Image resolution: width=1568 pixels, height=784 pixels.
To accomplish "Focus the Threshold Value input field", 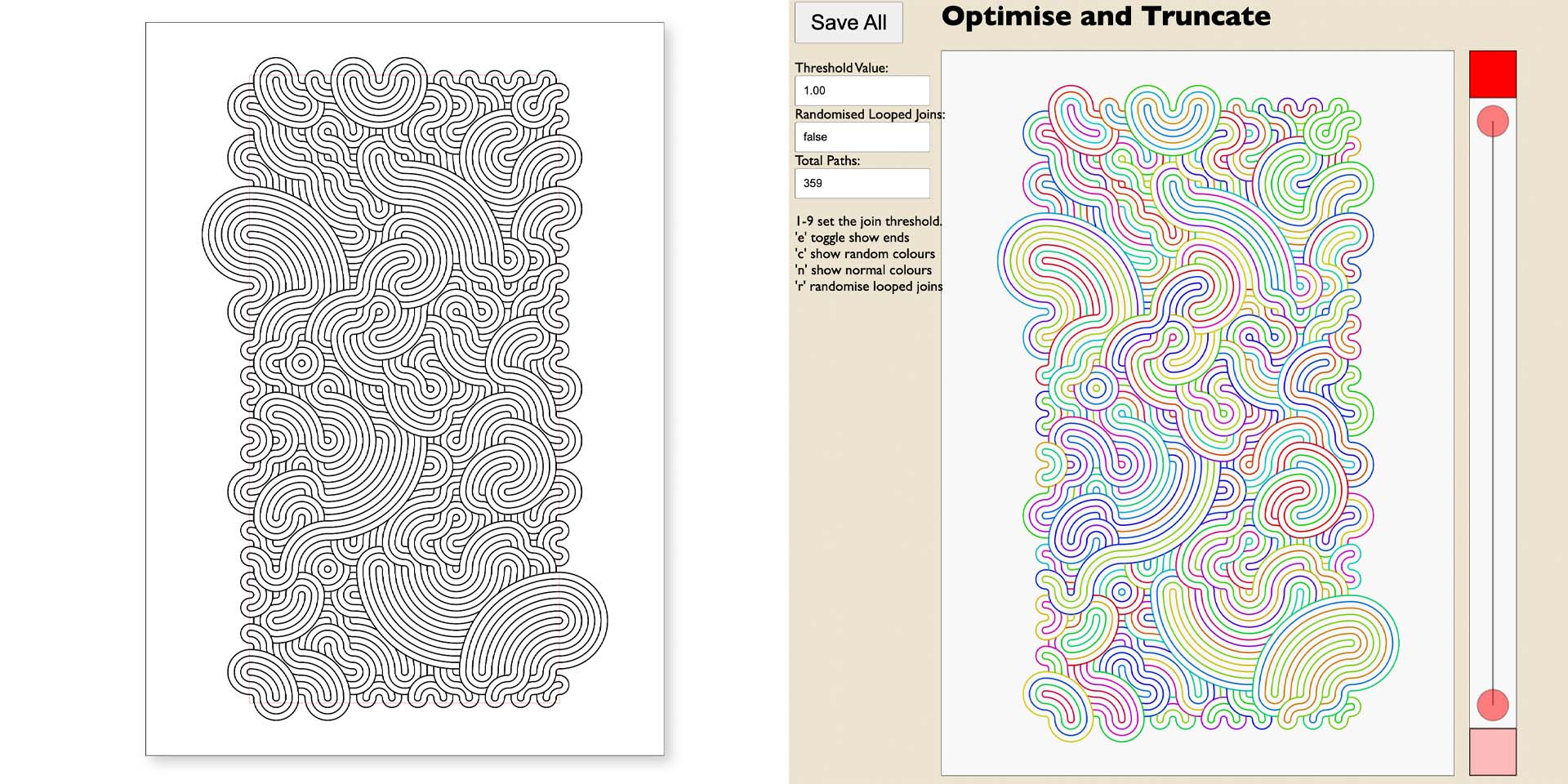I will pyautogui.click(x=862, y=91).
